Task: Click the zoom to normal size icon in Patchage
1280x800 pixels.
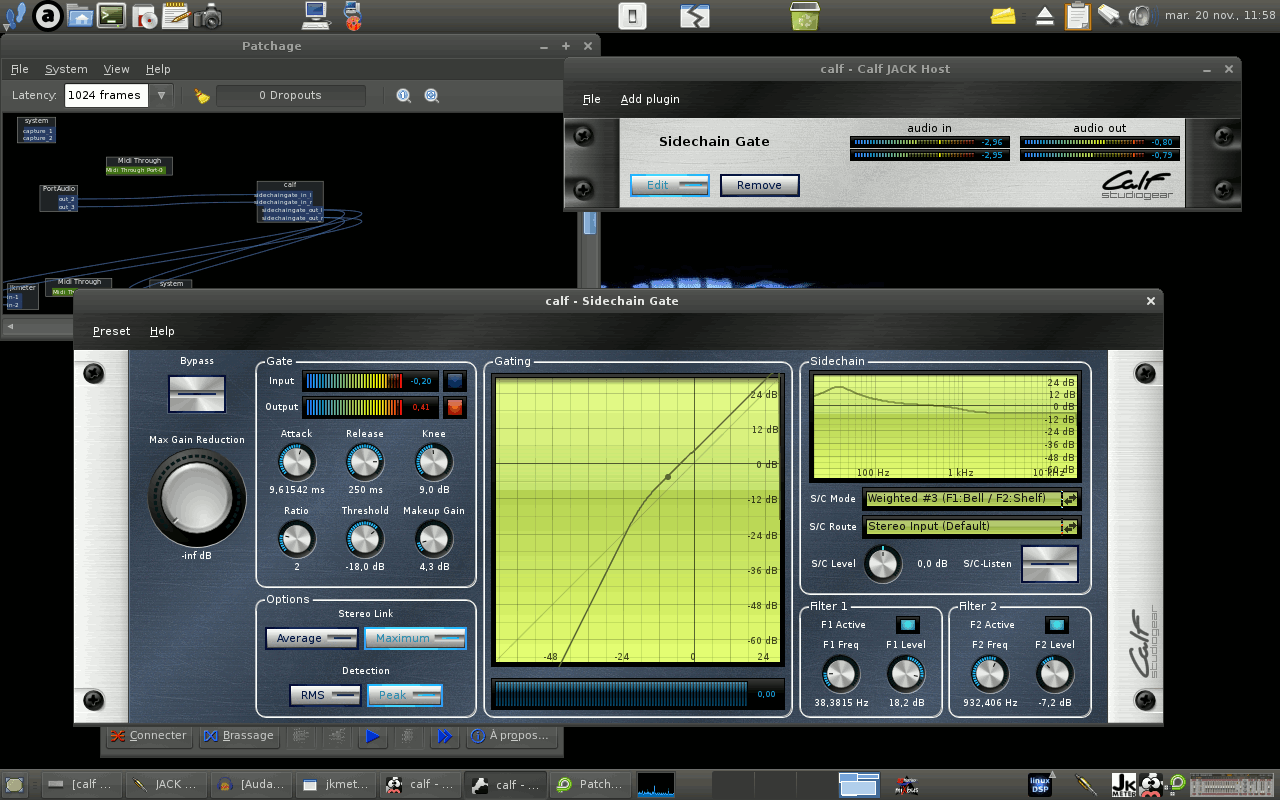Action: coord(404,96)
